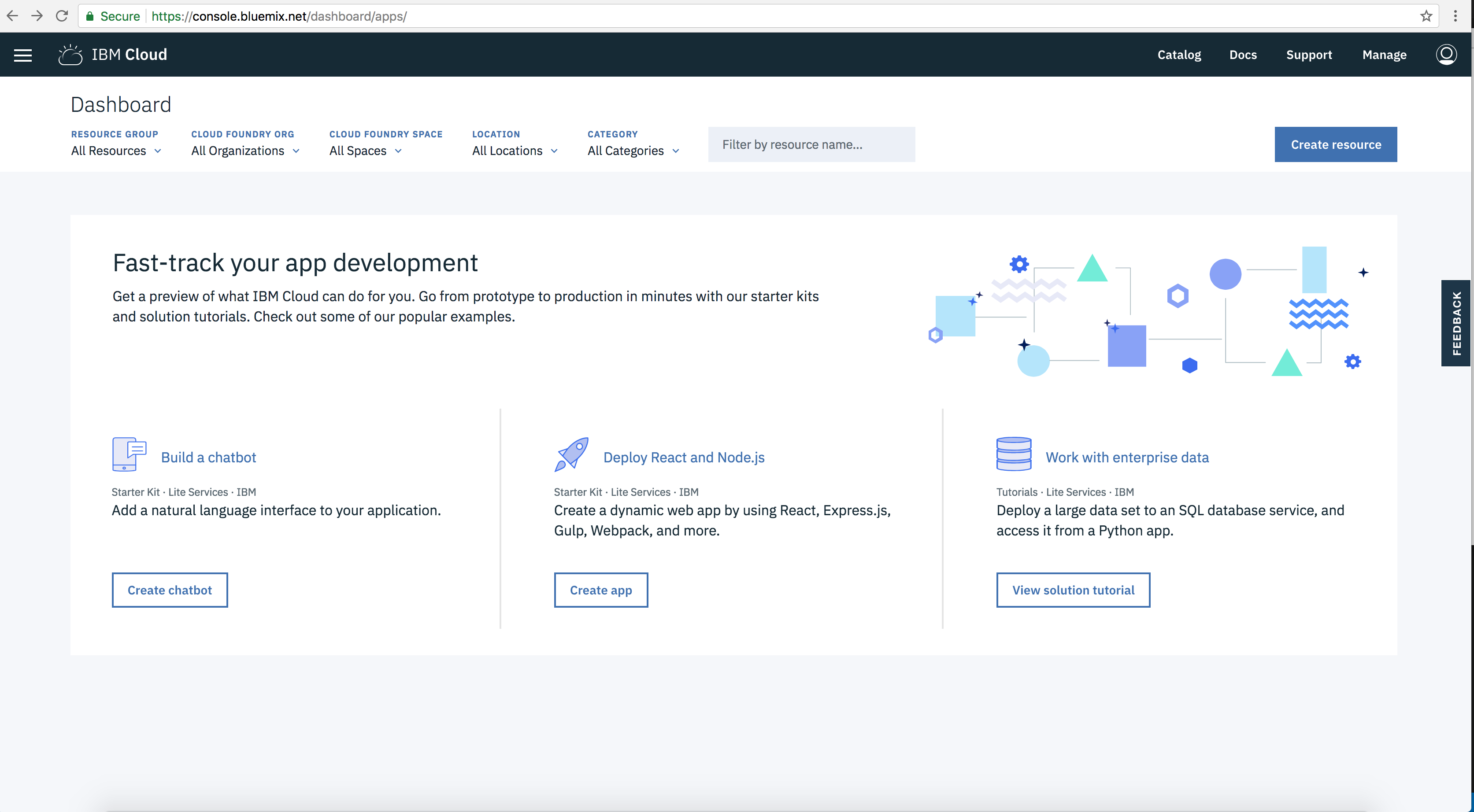This screenshot has width=1474, height=812.
Task: Open the Work with enterprise data link
Action: pyautogui.click(x=1127, y=457)
